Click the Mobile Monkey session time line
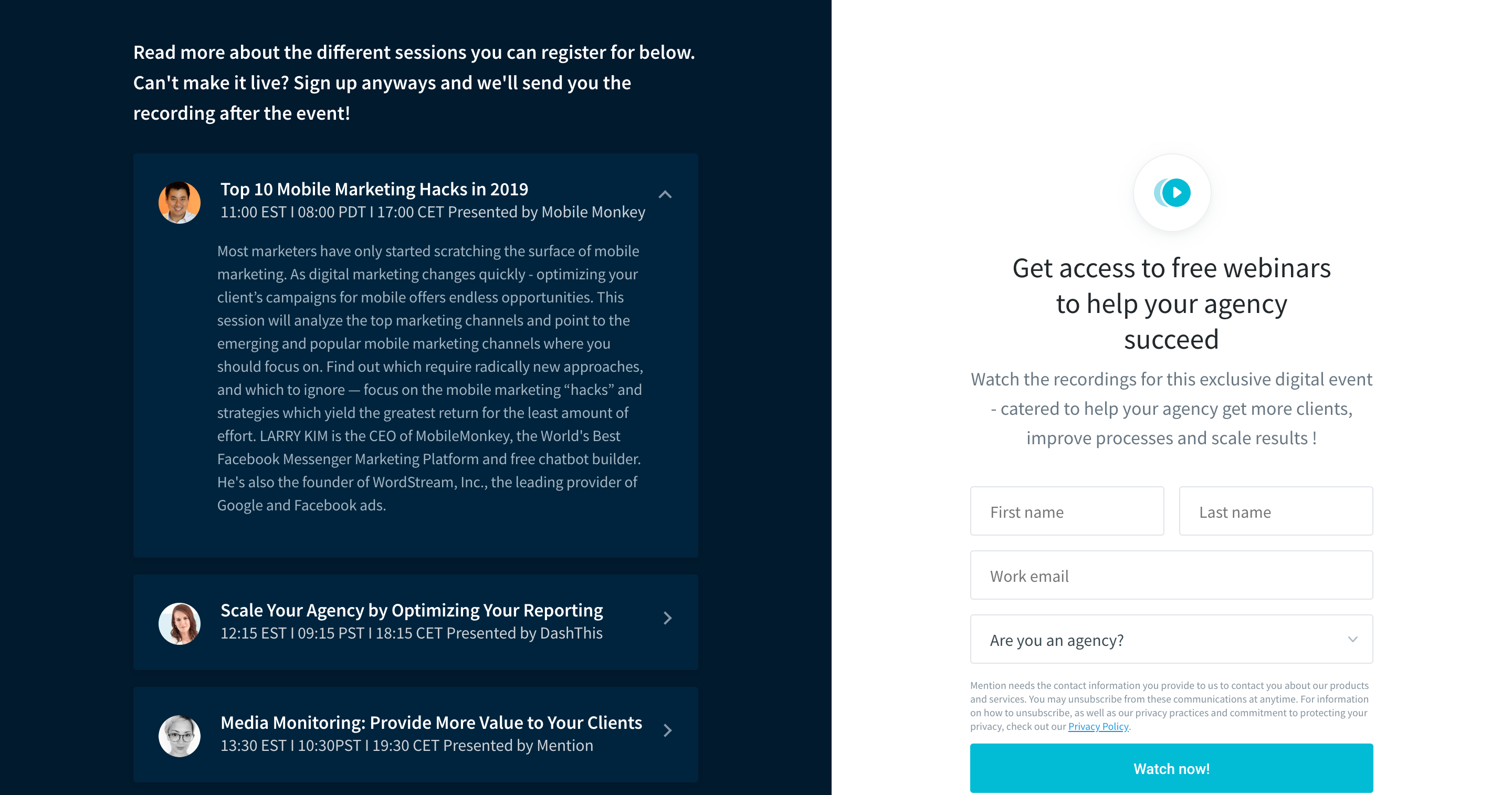The height and width of the screenshot is (795, 1512). [x=433, y=212]
